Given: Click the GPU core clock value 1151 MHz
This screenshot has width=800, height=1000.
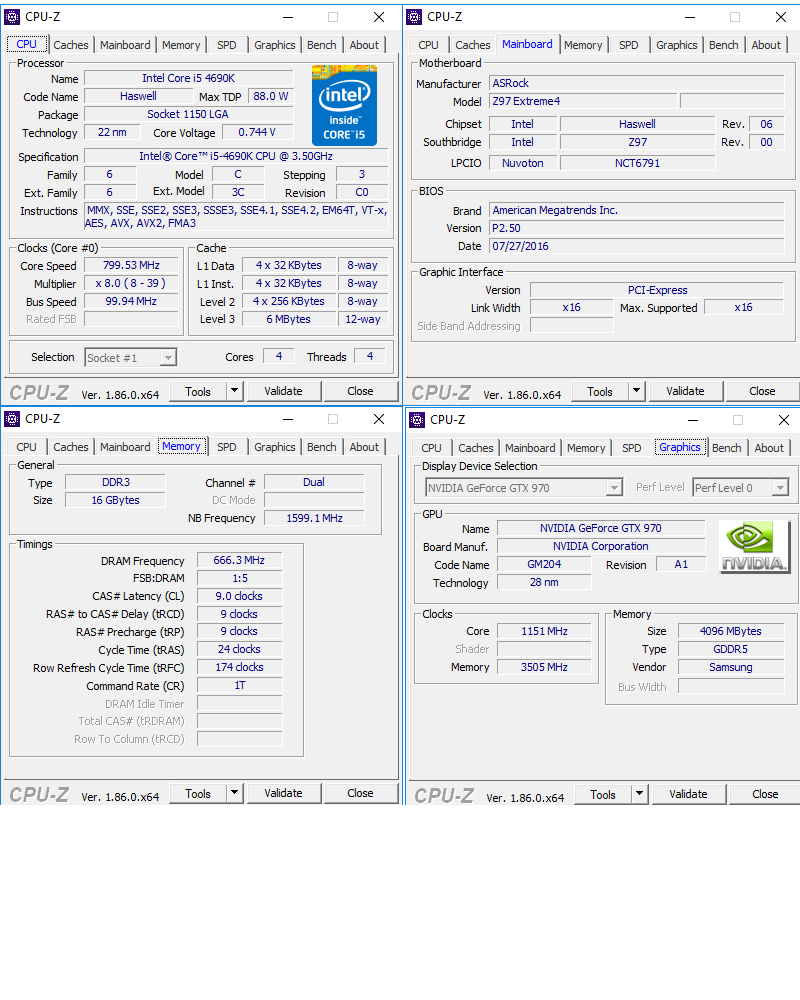Looking at the screenshot, I should coord(544,631).
